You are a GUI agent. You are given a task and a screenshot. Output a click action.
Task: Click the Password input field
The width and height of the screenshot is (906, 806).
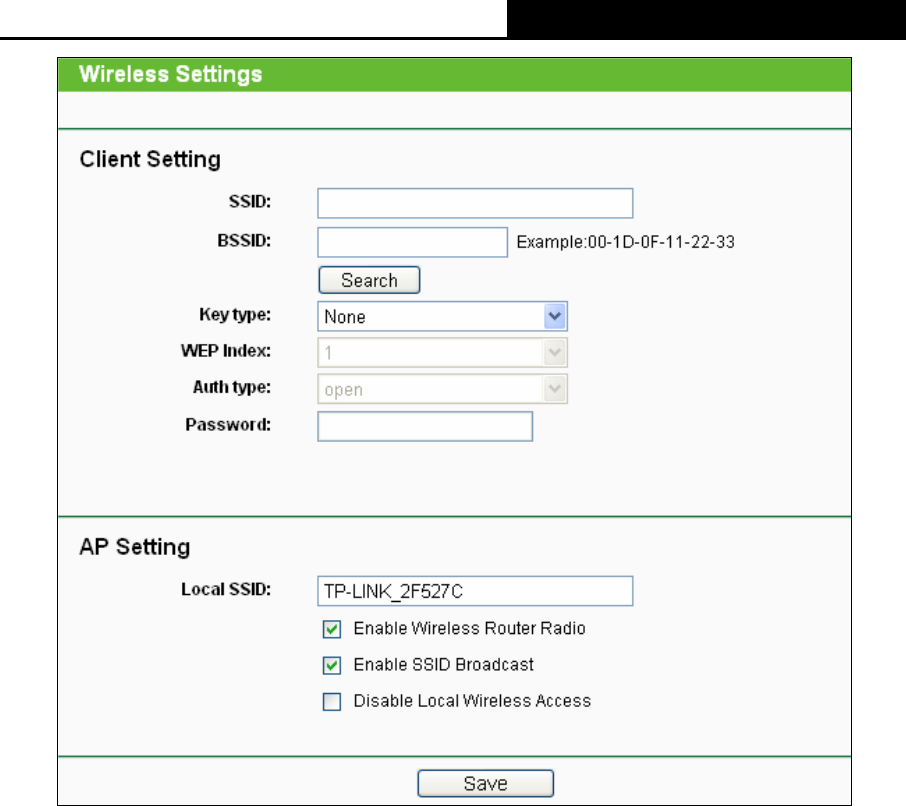click(425, 426)
